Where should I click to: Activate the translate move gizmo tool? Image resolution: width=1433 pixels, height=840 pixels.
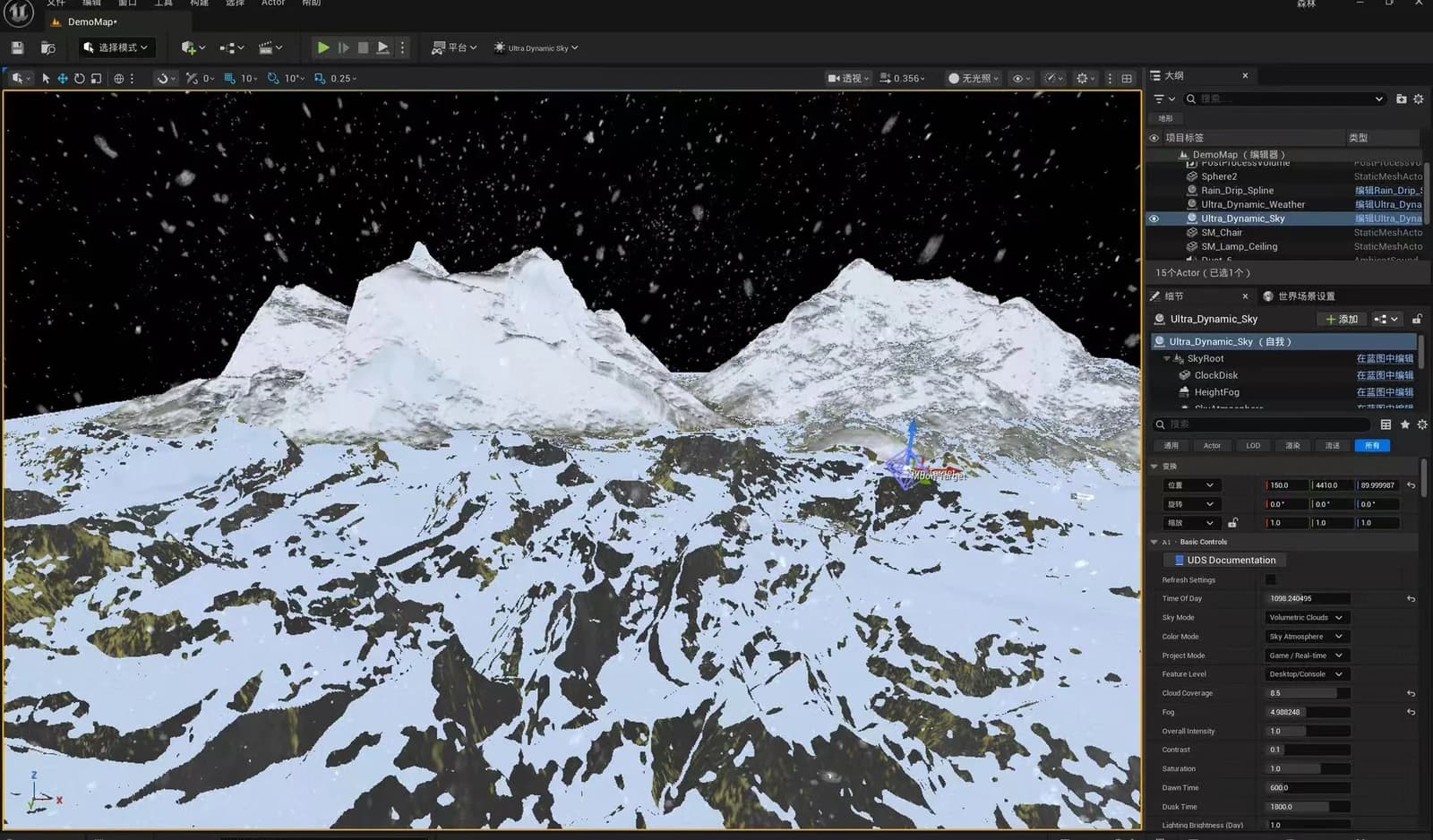[x=63, y=79]
